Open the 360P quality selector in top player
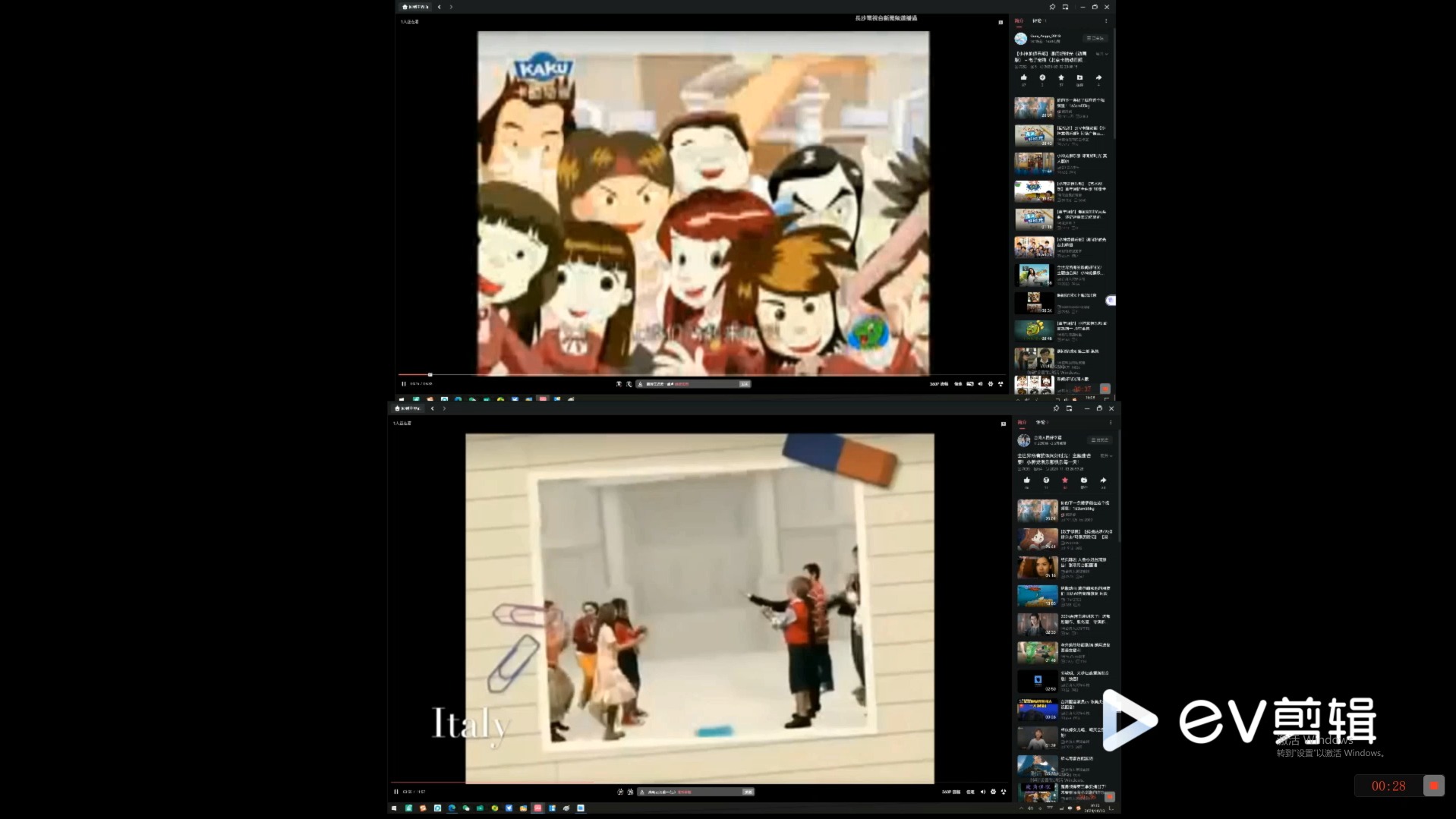The width and height of the screenshot is (1456, 819). 939,384
